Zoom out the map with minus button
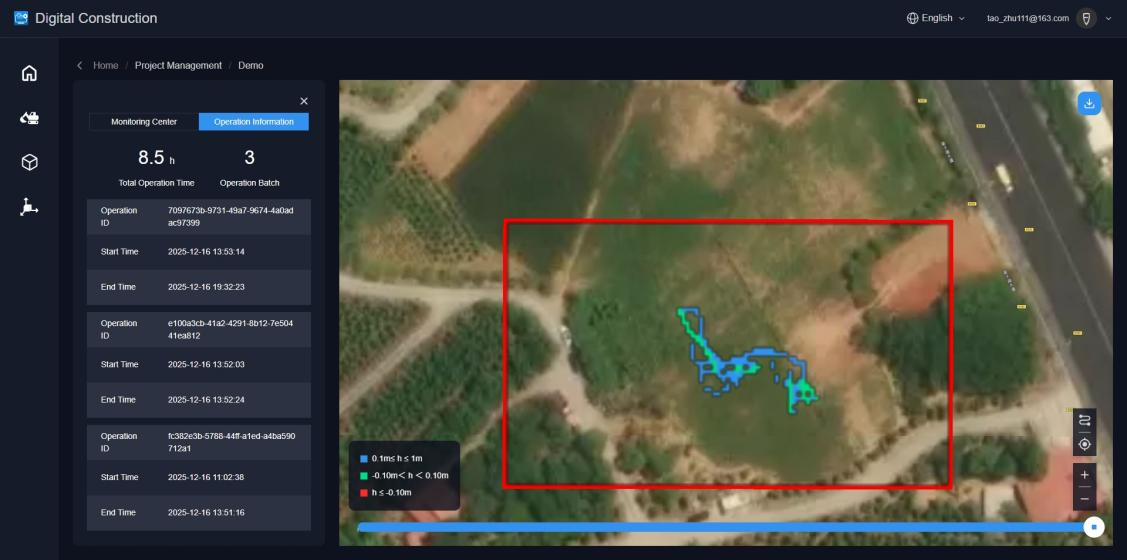 (1085, 497)
